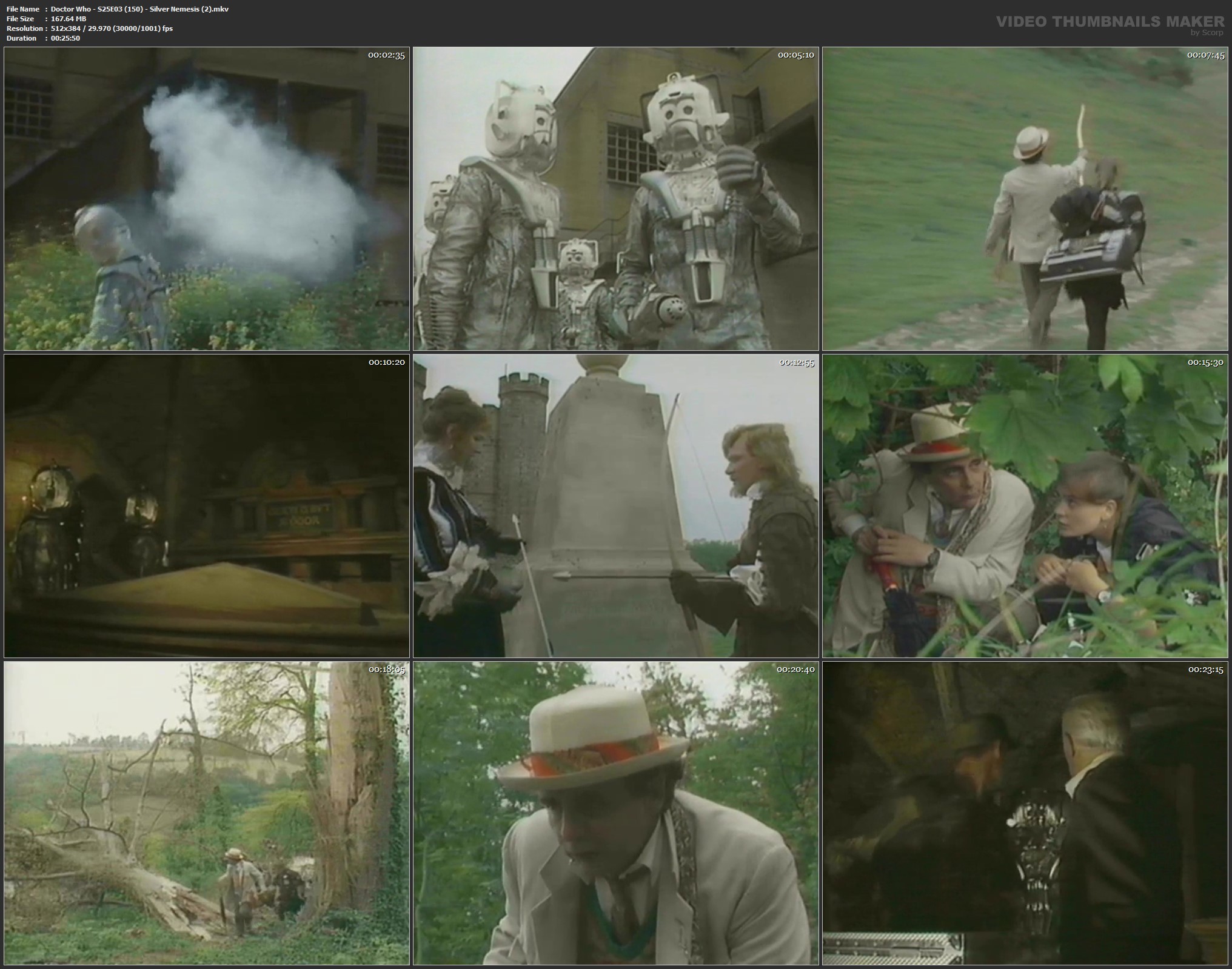The width and height of the screenshot is (1232, 969).
Task: Select the castle archer thumbnail at 00:12:55
Action: click(615, 506)
